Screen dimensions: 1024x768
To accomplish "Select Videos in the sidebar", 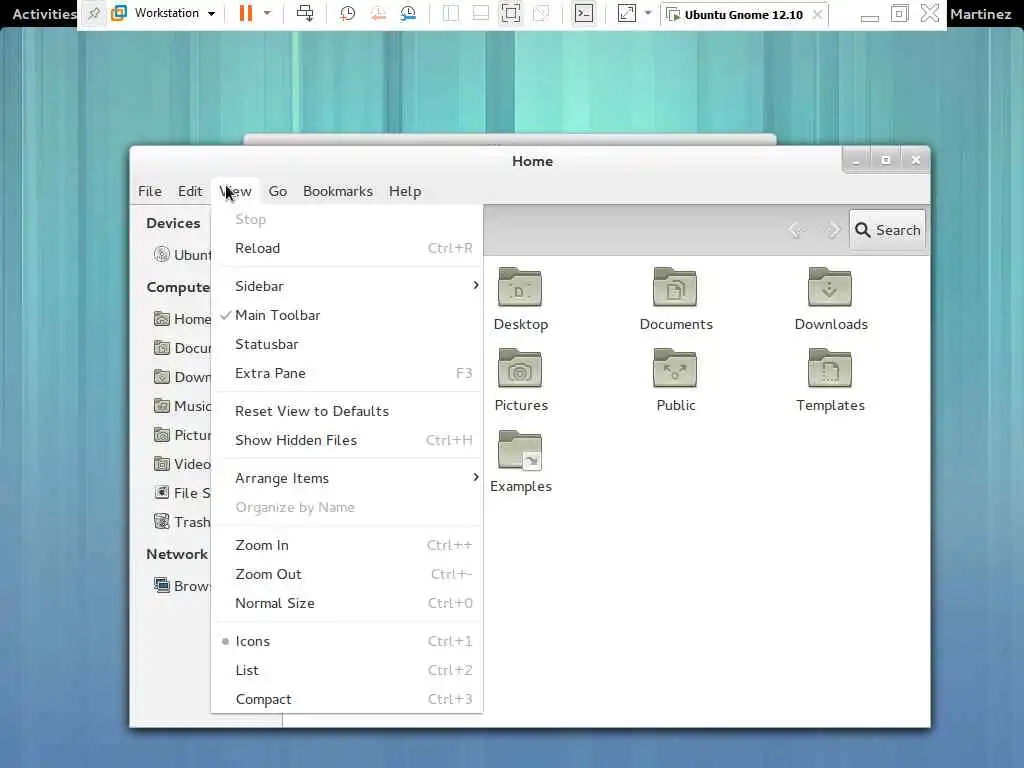I will (x=182, y=464).
